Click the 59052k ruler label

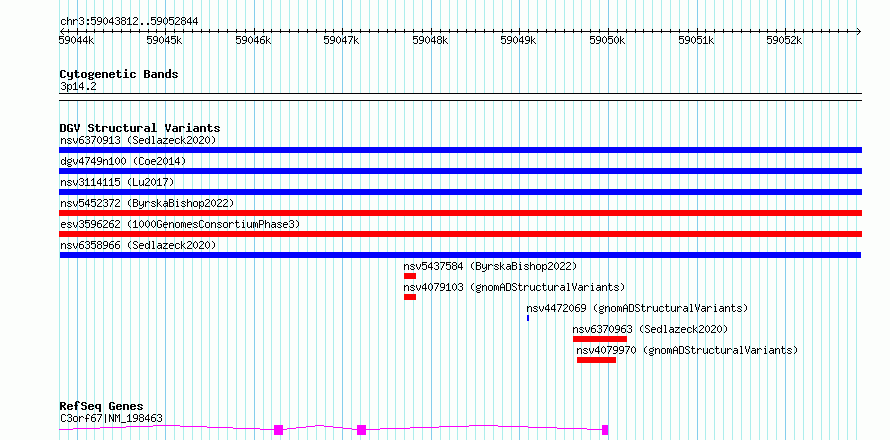pyautogui.click(x=785, y=40)
